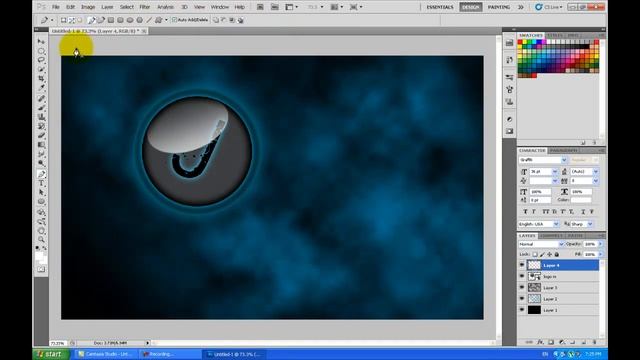Open the font family dropdown
Viewport: 640px width, 360px height.
click(564, 160)
